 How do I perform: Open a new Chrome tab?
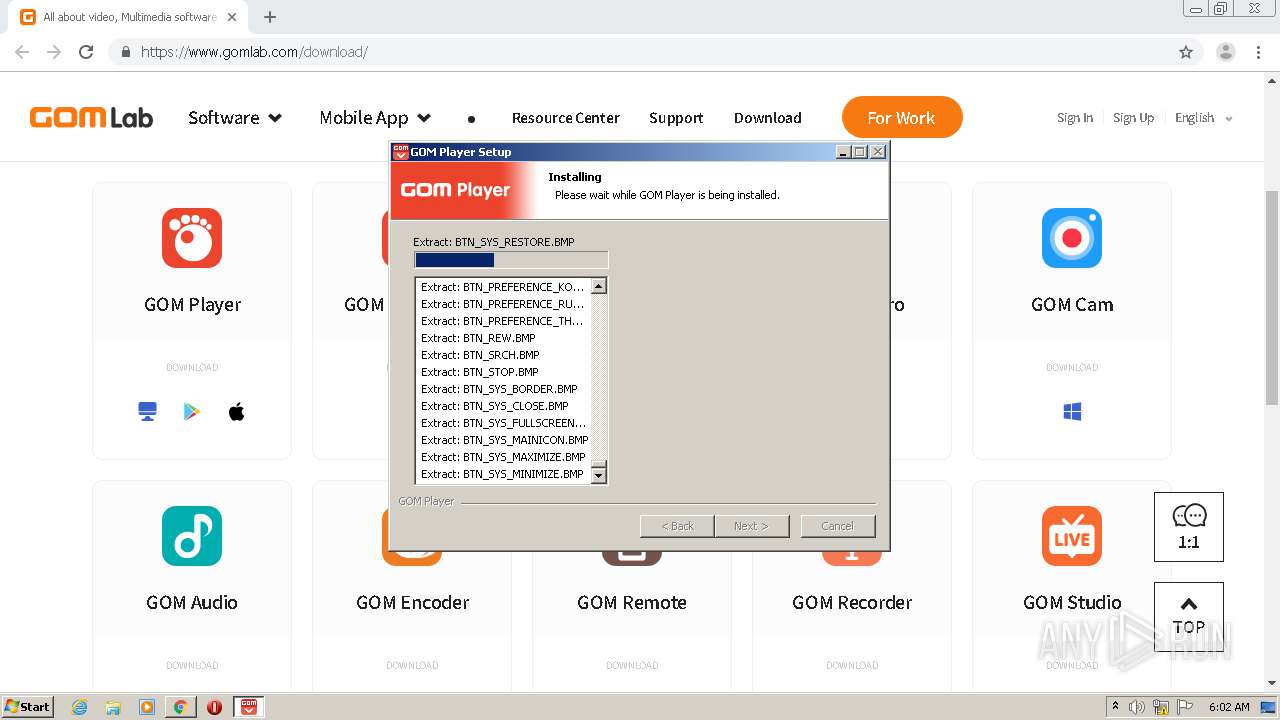point(270,17)
